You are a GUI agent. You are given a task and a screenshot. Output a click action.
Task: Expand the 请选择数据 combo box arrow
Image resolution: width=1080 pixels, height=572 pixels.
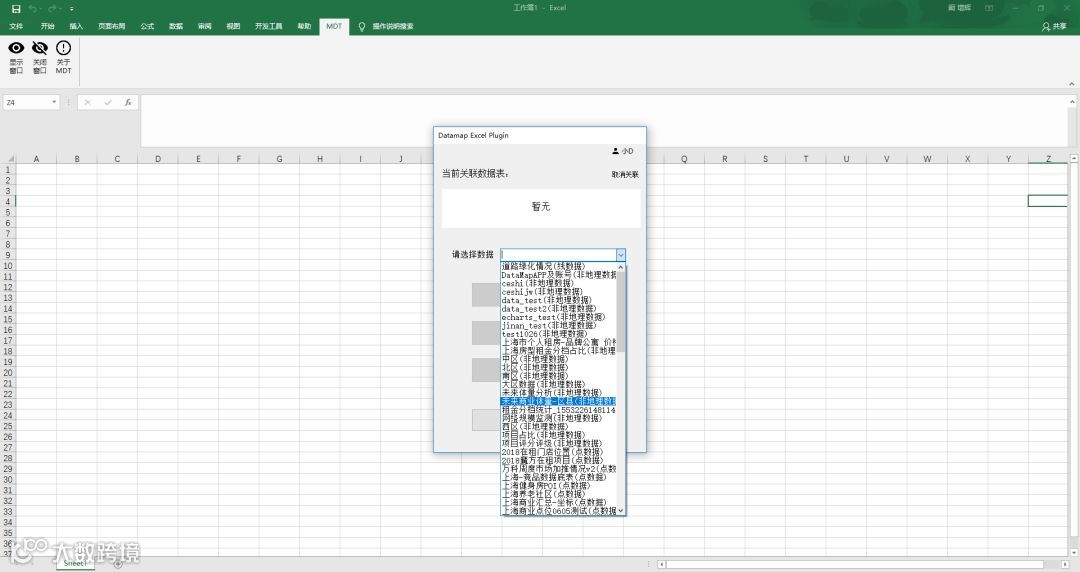pos(621,255)
